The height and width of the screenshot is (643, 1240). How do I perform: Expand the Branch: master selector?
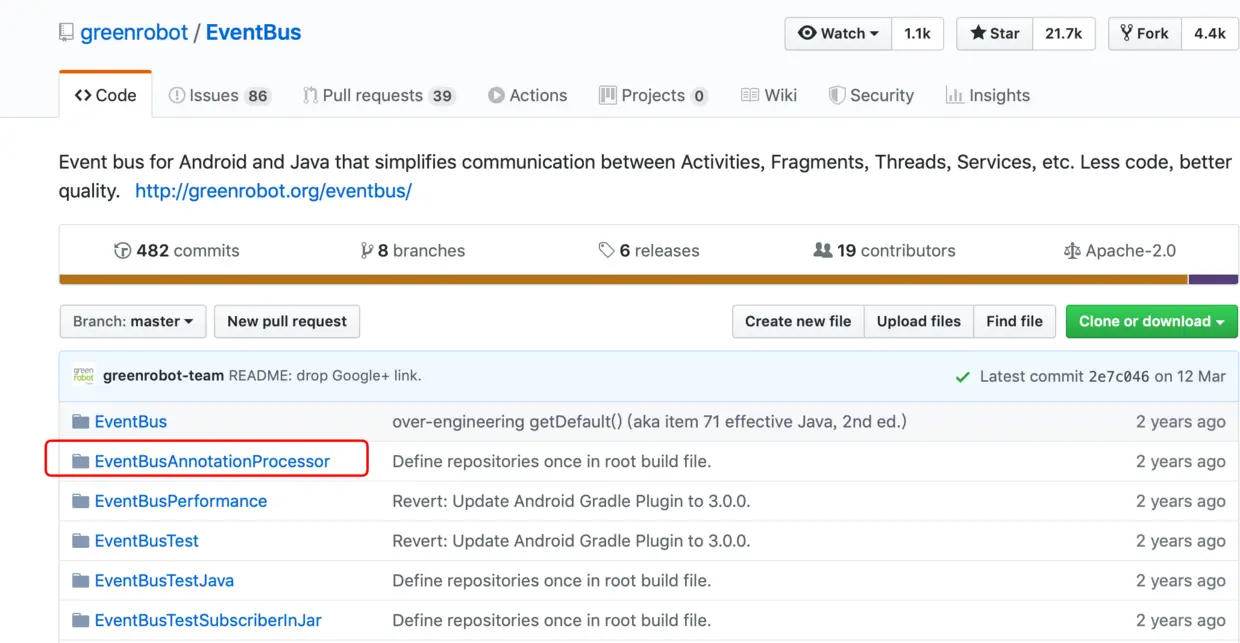point(133,321)
